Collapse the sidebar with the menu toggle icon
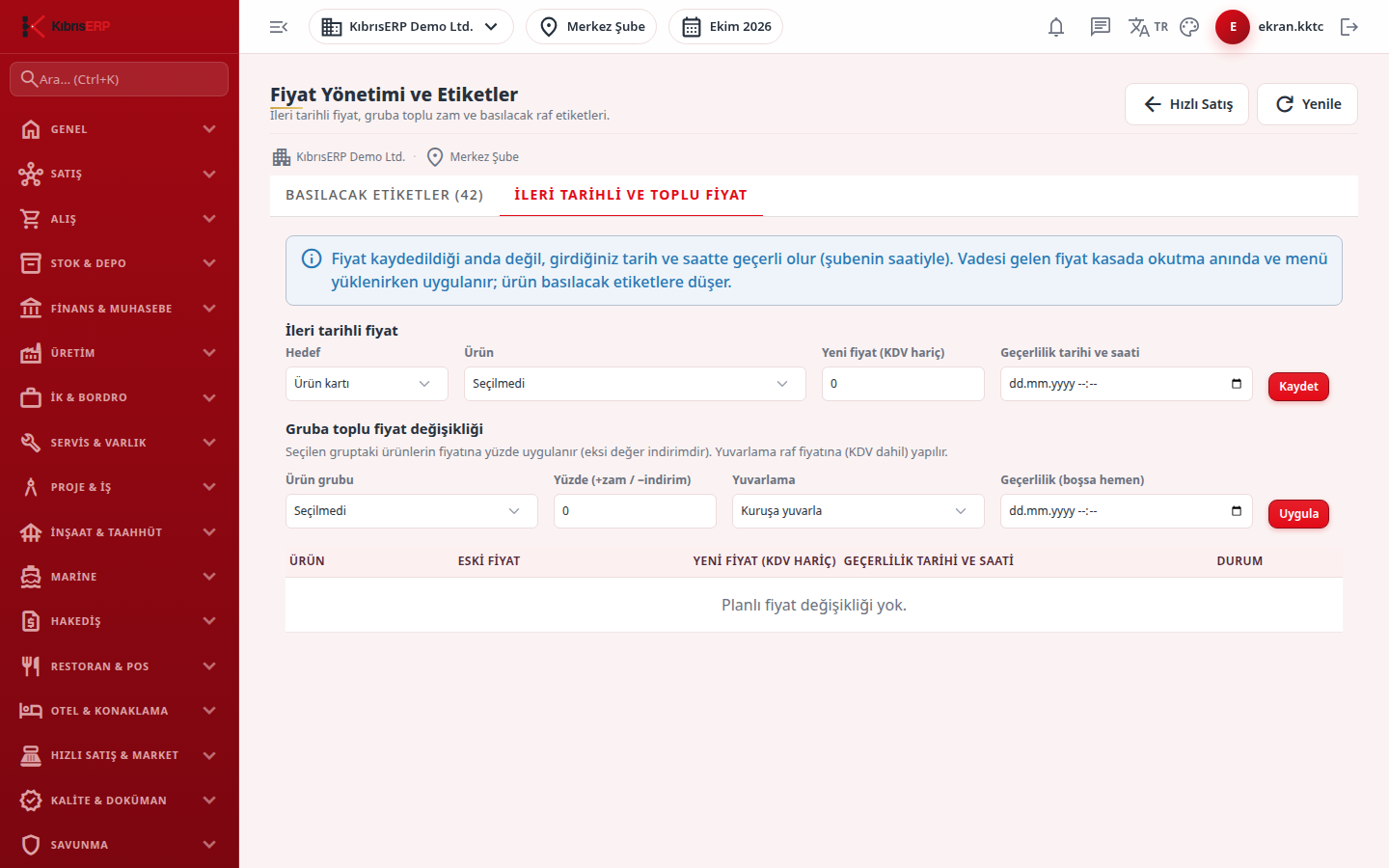Viewport: 1389px width, 868px height. point(279,27)
